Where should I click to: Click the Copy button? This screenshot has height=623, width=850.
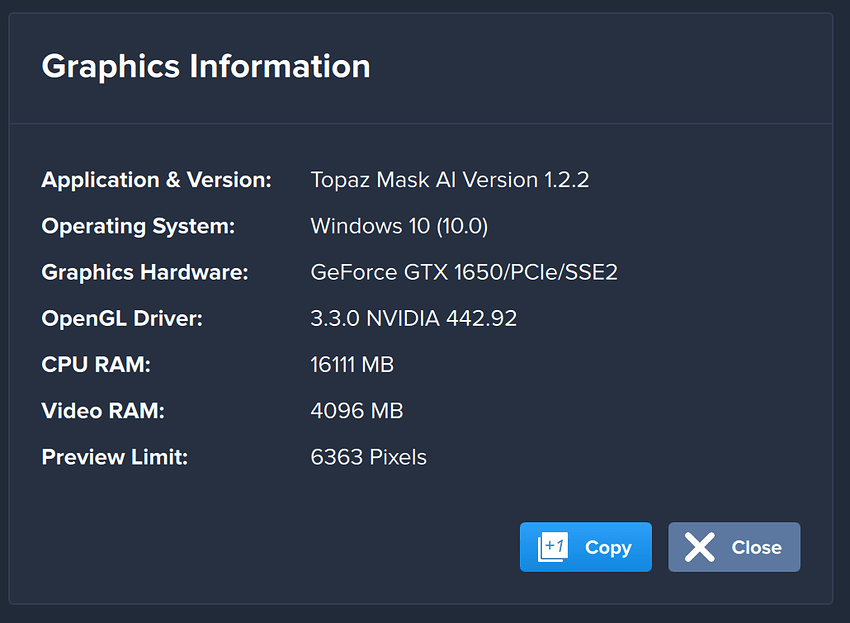(585, 547)
